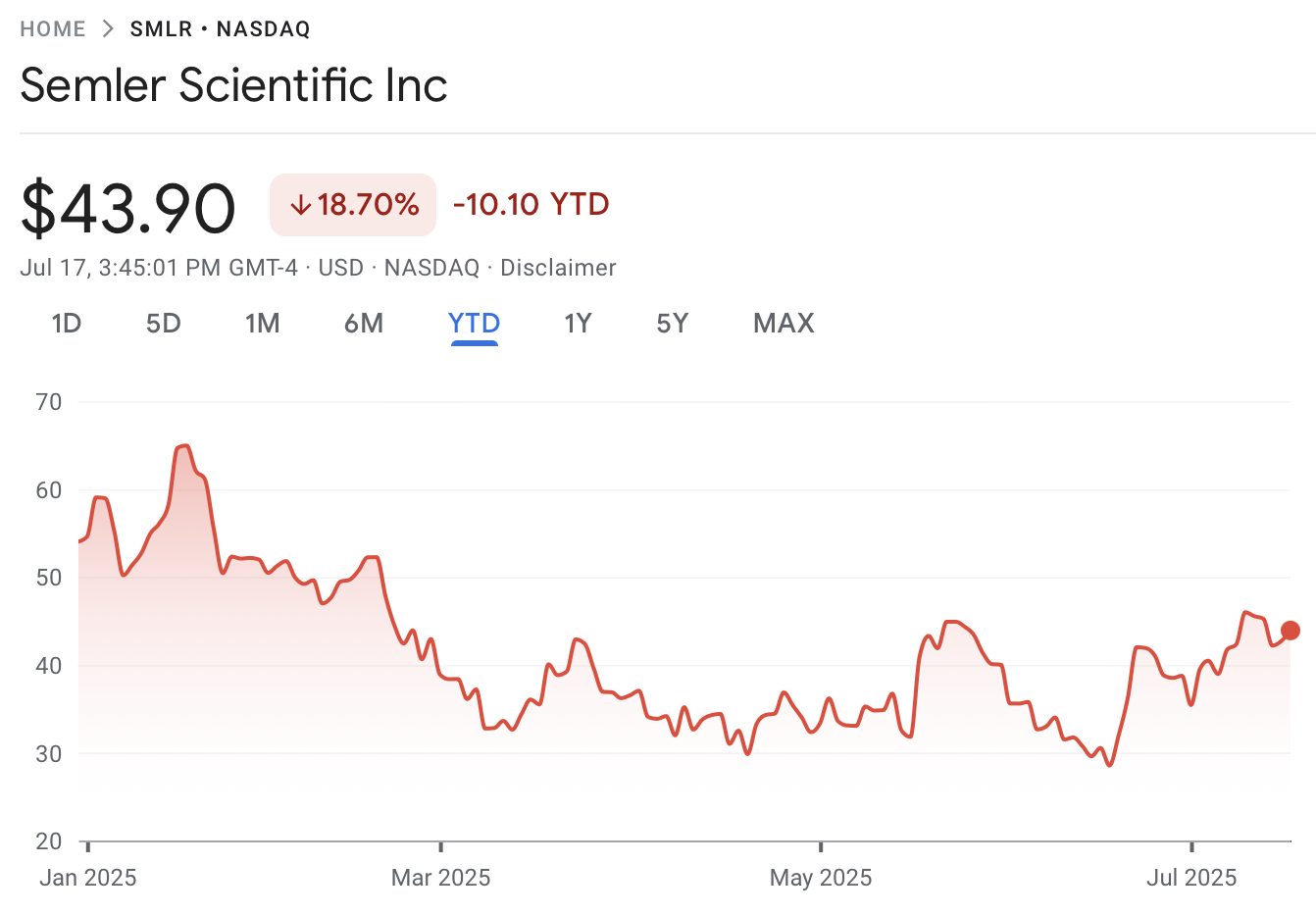Screen dimensions: 1316x915
Task: Click the Semler Scientific Inc title
Action: 234,85
